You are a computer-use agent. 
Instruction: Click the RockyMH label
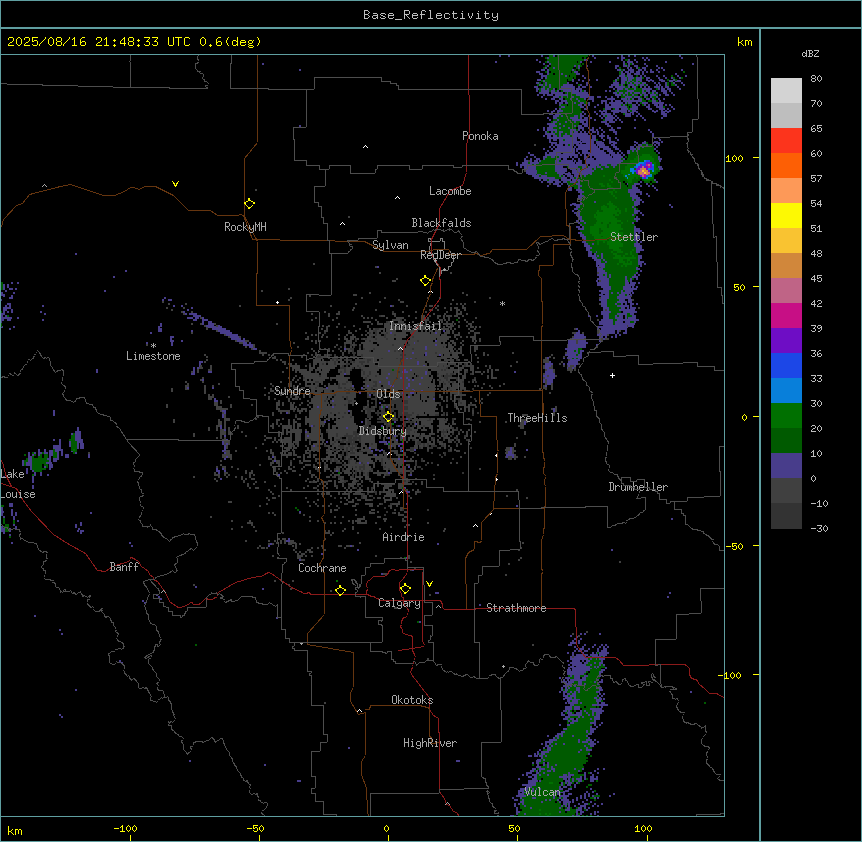(245, 227)
